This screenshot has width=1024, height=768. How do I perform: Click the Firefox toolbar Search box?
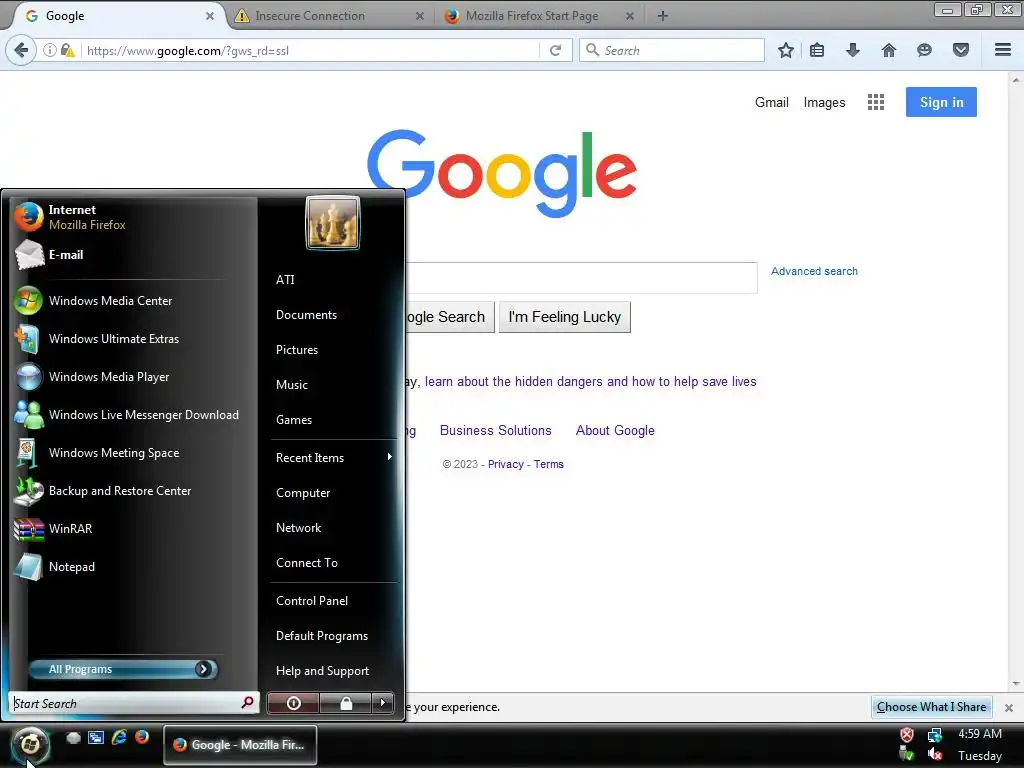(671, 50)
